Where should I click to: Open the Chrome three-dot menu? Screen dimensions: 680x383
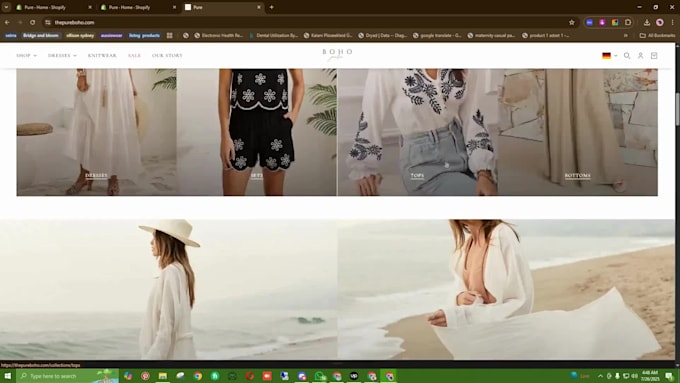[x=673, y=22]
